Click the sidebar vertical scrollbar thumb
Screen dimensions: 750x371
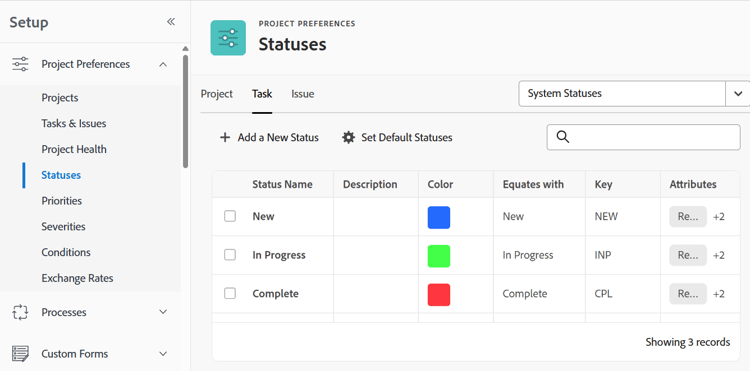(186, 111)
